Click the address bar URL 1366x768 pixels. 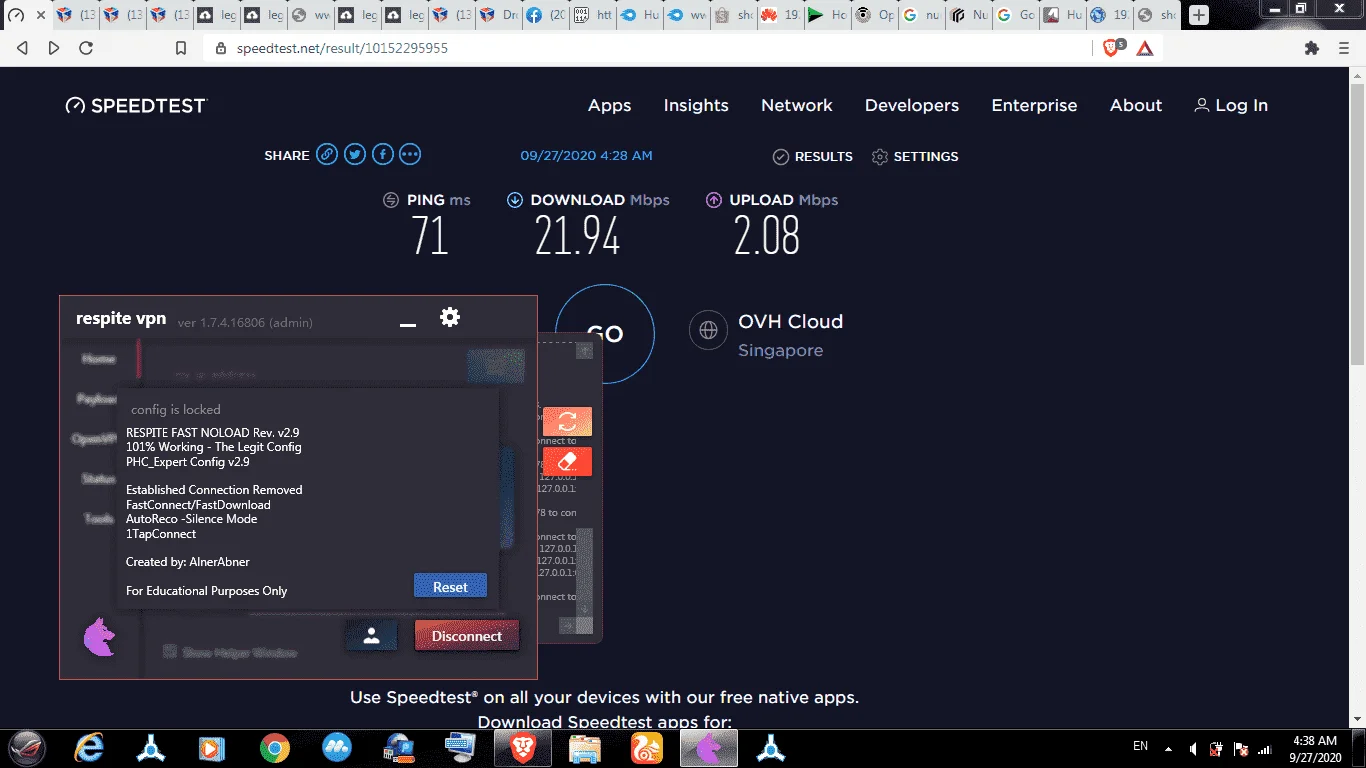[x=342, y=48]
